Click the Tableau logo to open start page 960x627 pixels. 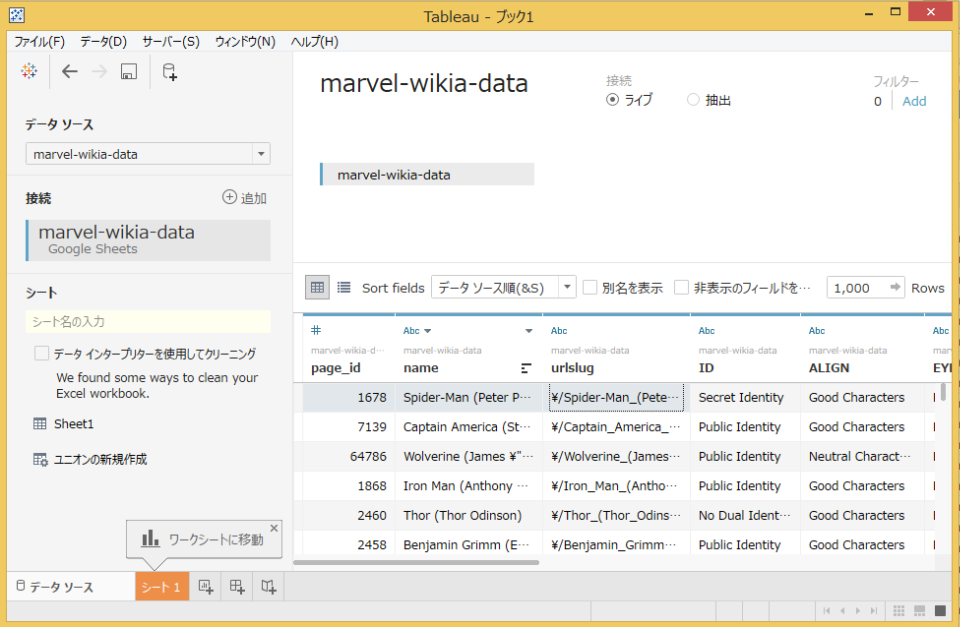28,71
